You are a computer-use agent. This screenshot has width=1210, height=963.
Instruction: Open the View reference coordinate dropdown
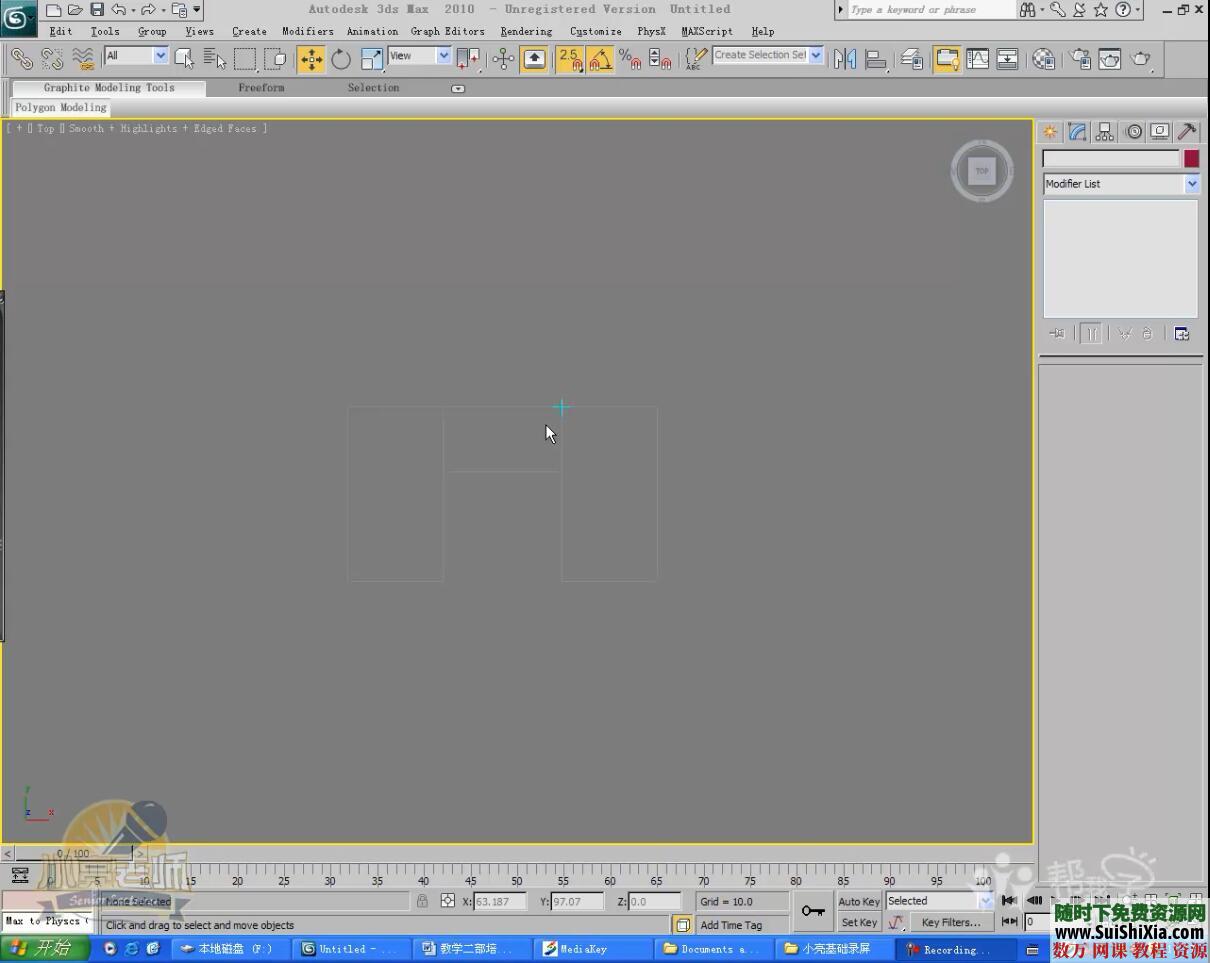(443, 56)
